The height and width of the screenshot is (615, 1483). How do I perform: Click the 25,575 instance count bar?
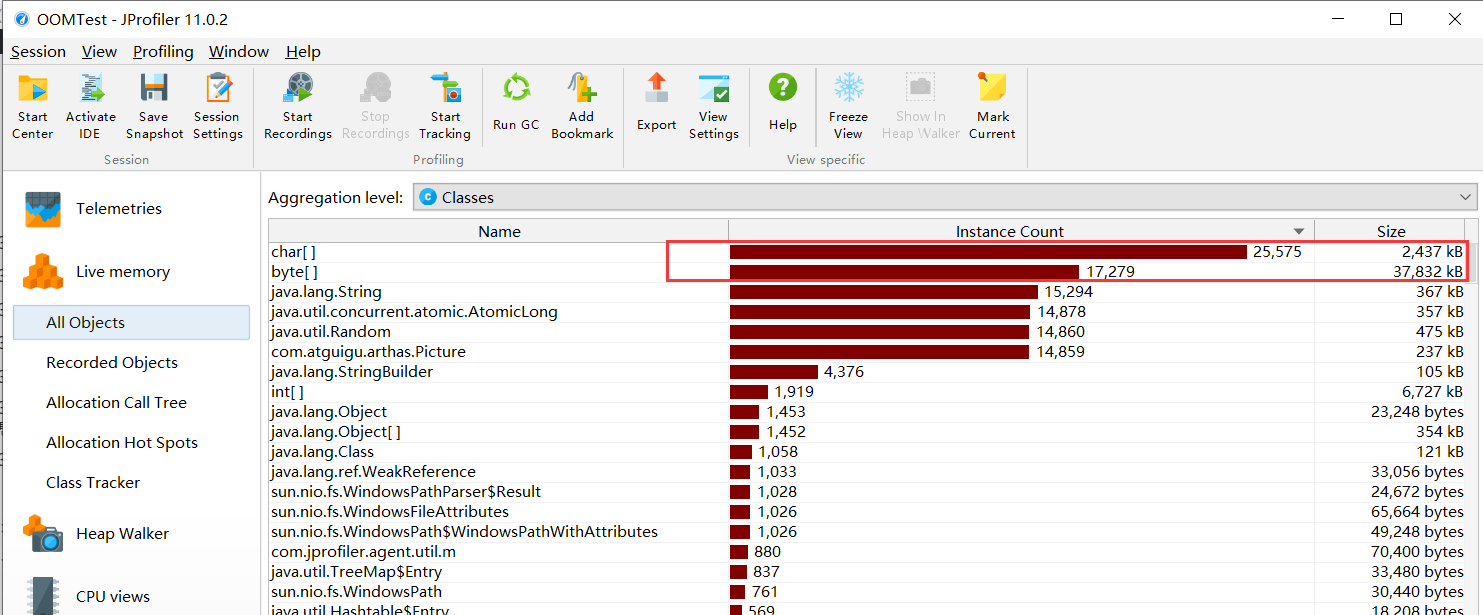(988, 252)
